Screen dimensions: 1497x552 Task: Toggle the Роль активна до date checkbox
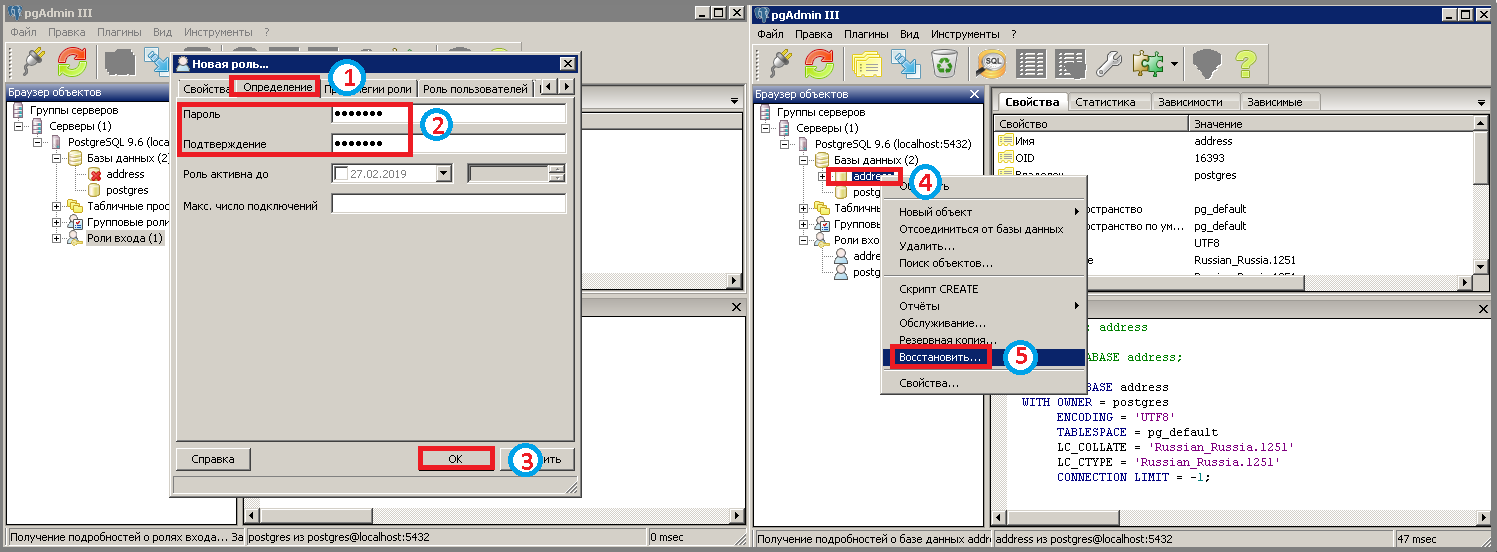(341, 174)
